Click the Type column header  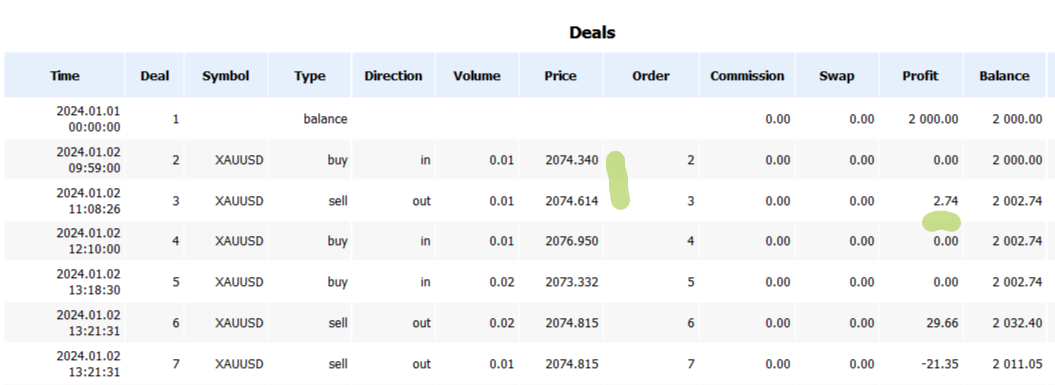coord(310,75)
